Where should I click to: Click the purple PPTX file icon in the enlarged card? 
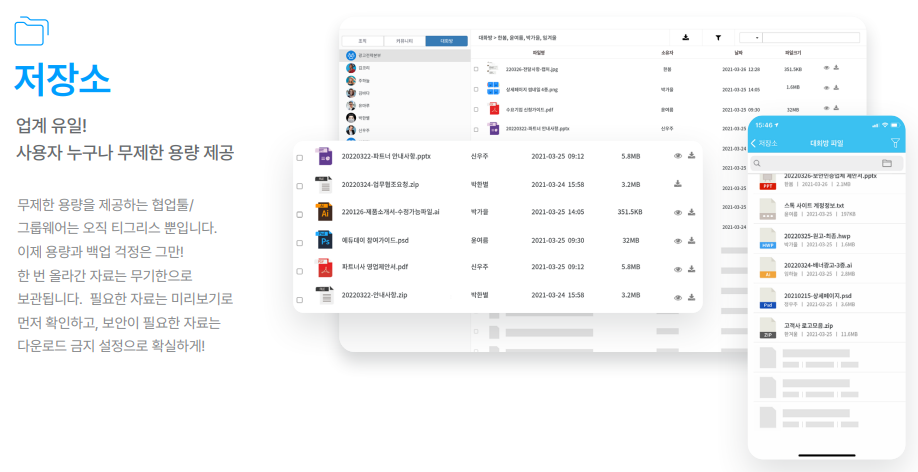[324, 156]
